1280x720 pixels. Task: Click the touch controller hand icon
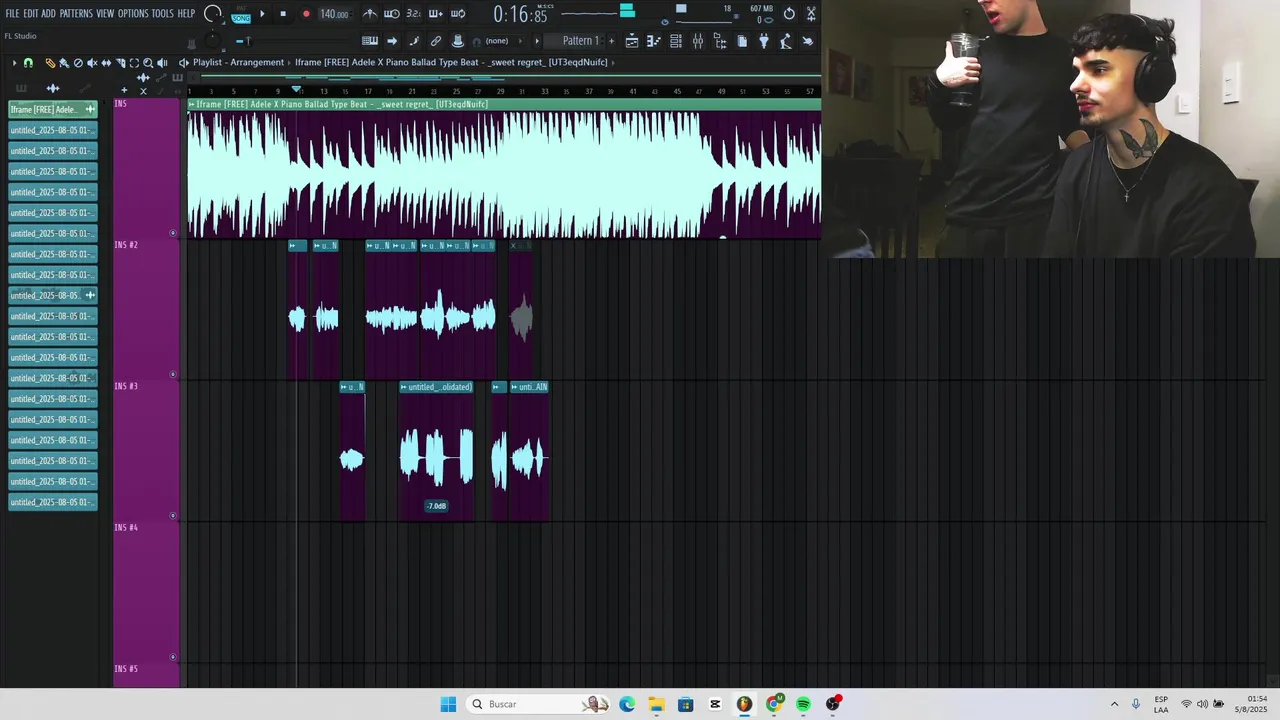pyautogui.click(x=808, y=41)
